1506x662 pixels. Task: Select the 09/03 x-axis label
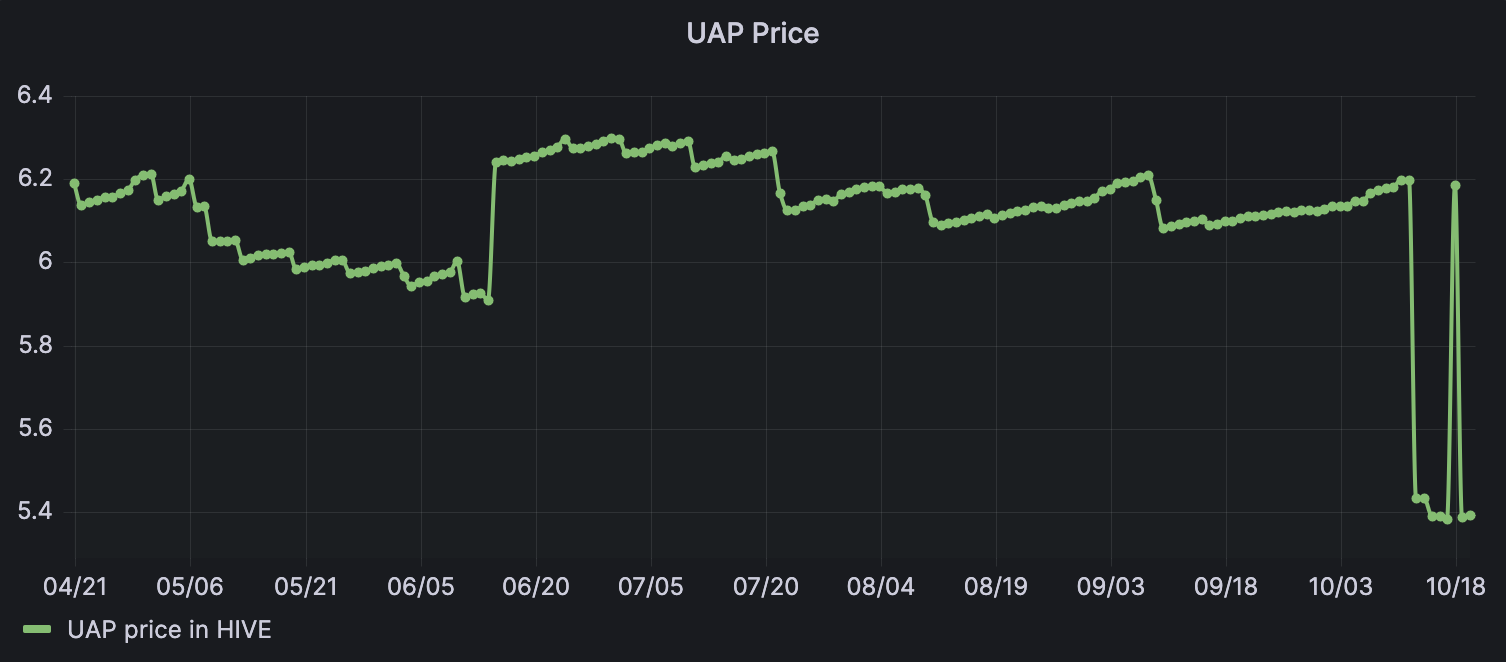pyautogui.click(x=1111, y=585)
